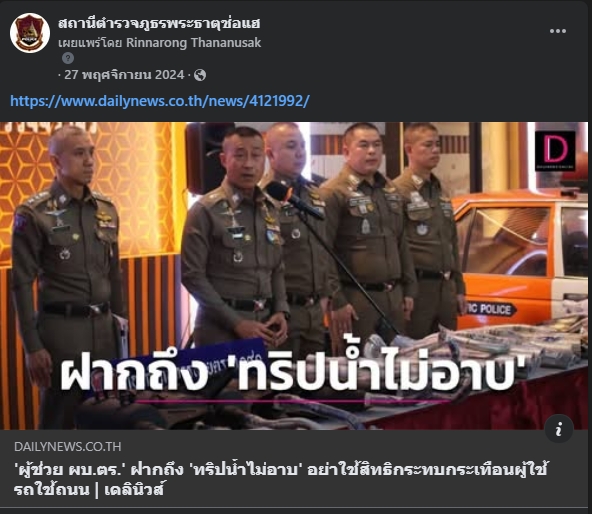This screenshot has width=592, height=514.
Task: Click the D logo in the news image
Action: pos(555,151)
